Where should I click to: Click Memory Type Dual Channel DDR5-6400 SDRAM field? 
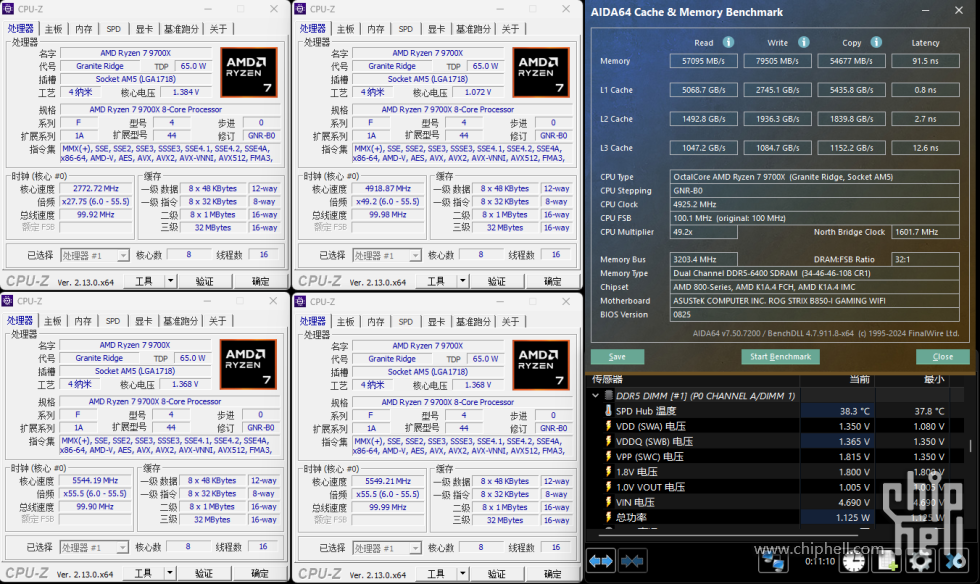click(814, 273)
